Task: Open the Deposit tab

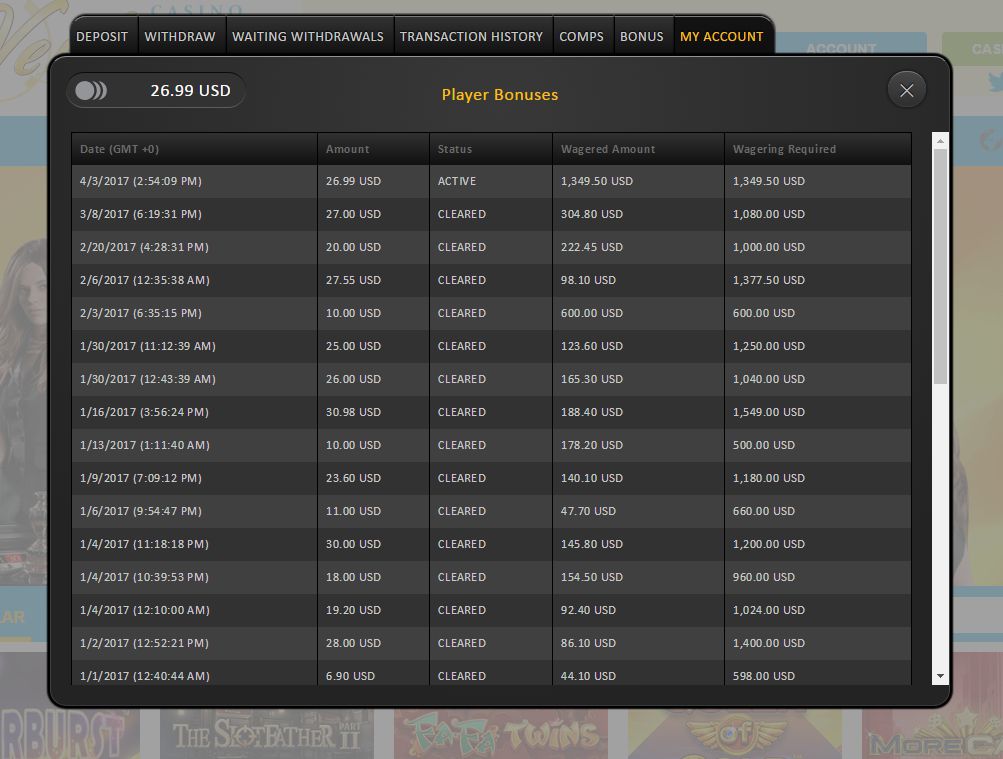Action: [102, 36]
